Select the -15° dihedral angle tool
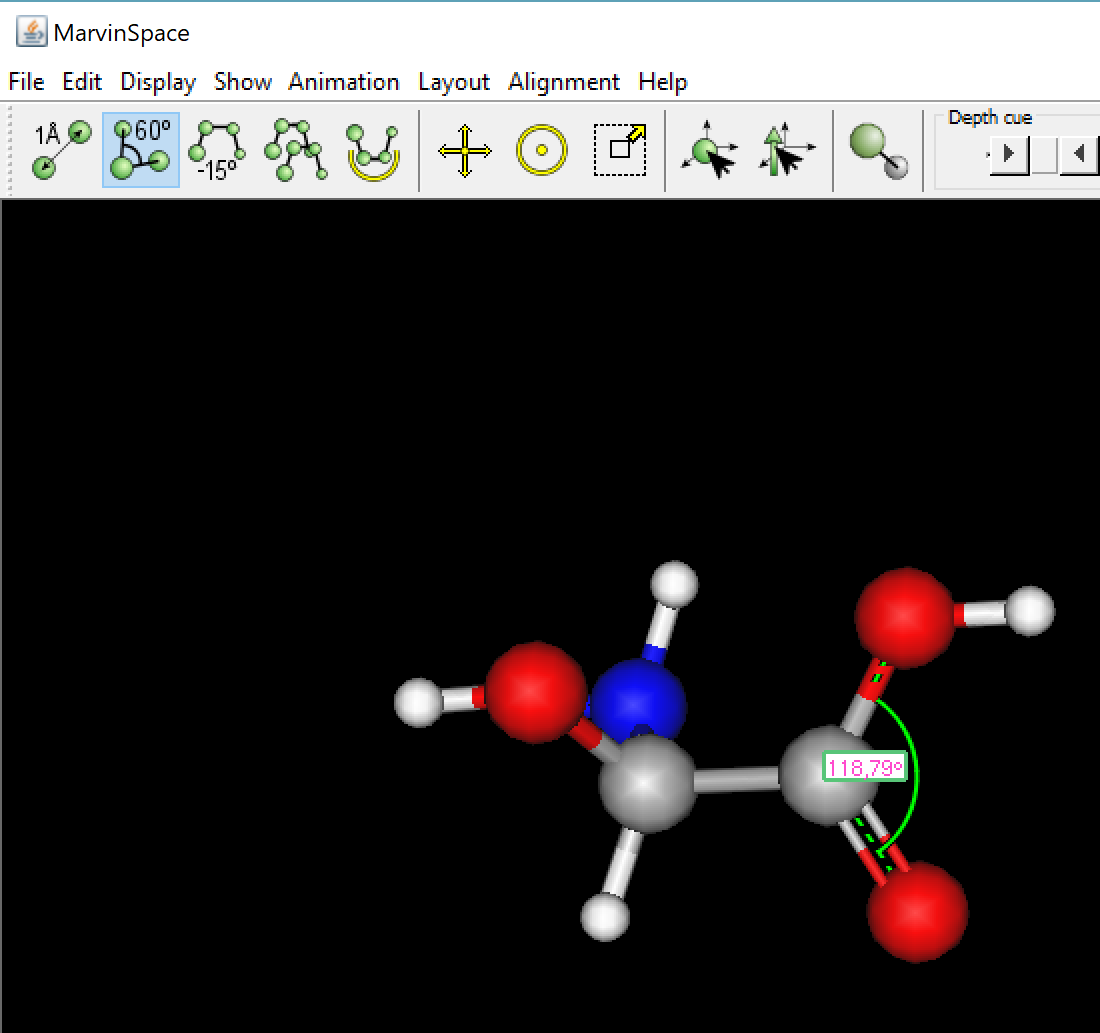 218,151
